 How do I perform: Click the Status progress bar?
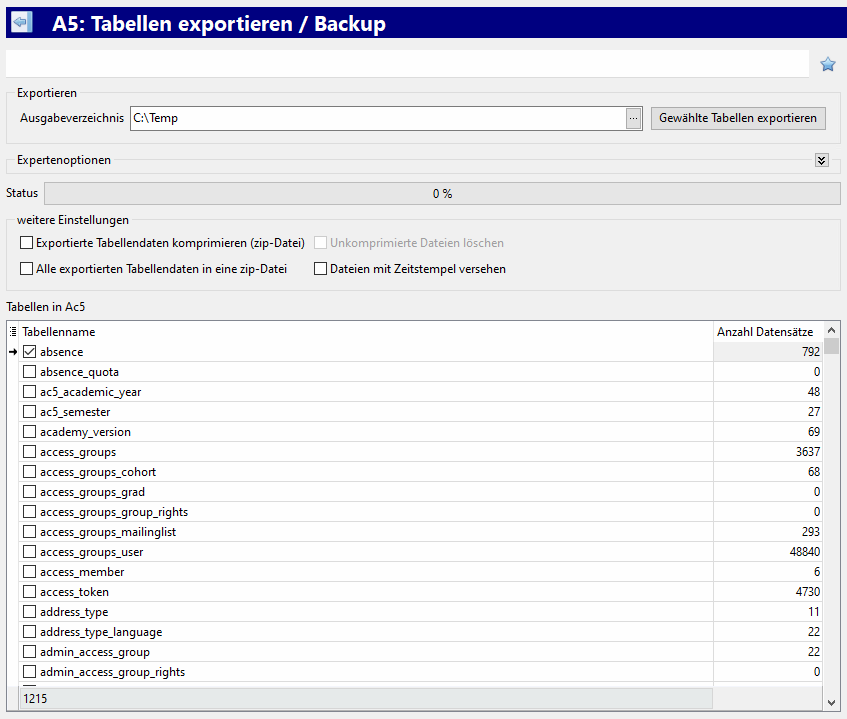442,194
